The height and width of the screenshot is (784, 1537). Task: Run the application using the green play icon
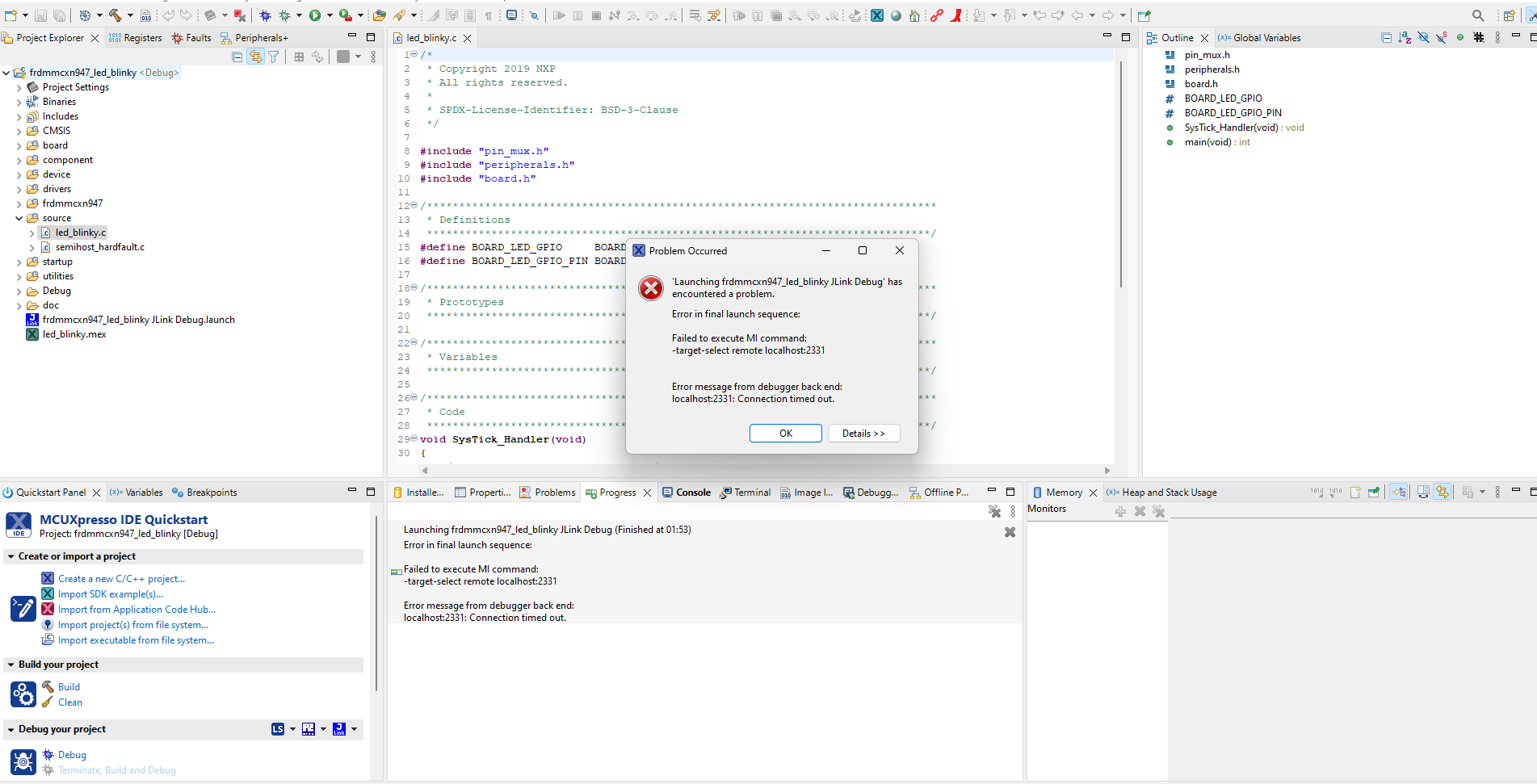(316, 15)
